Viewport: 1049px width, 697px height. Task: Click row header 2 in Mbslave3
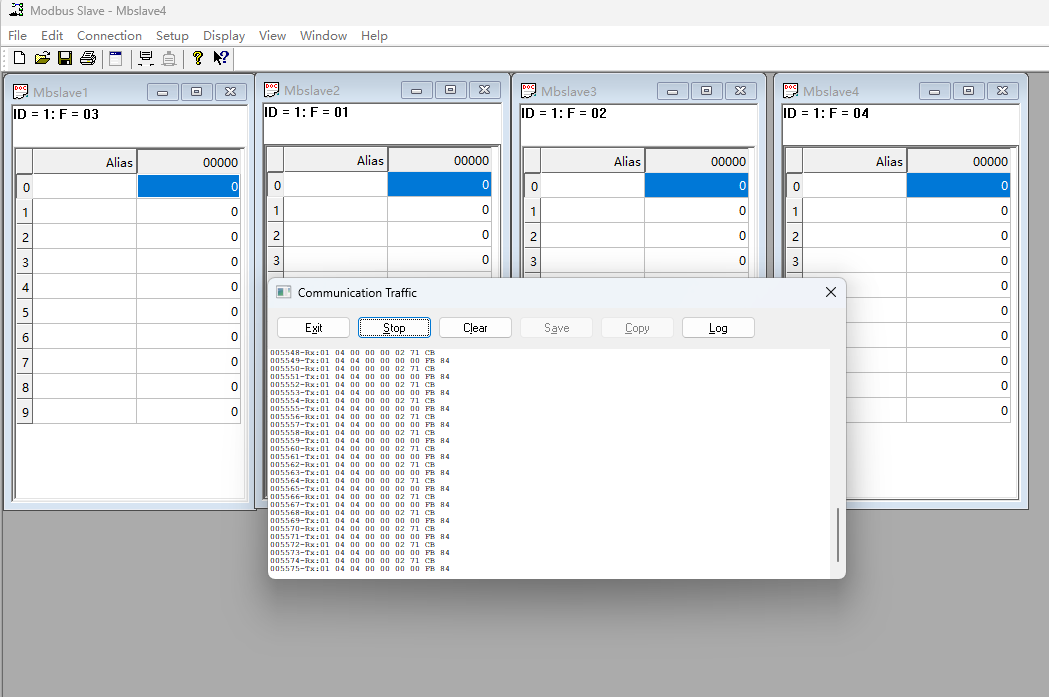coord(533,237)
